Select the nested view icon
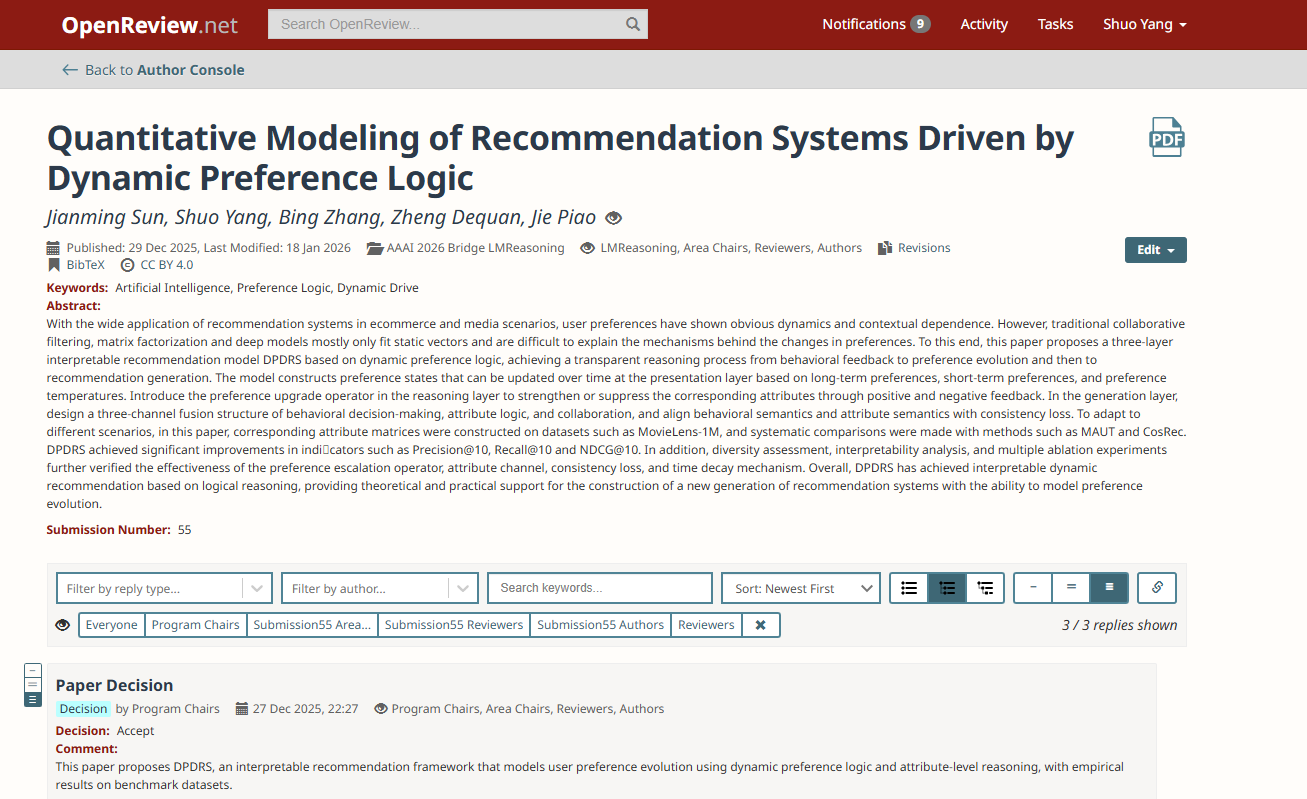The height and width of the screenshot is (799, 1307). pos(985,588)
